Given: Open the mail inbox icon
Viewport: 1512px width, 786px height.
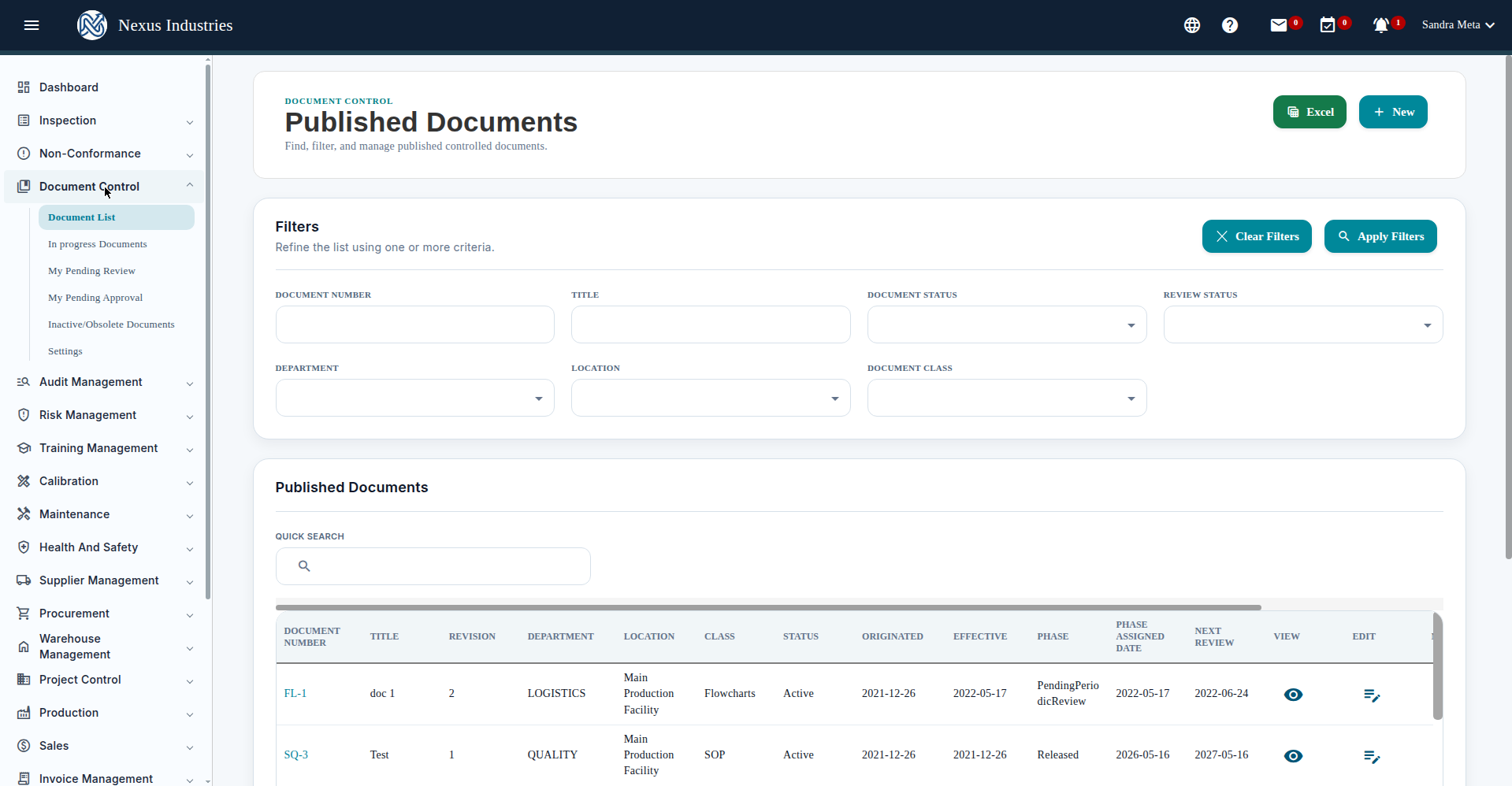Looking at the screenshot, I should point(1279,25).
